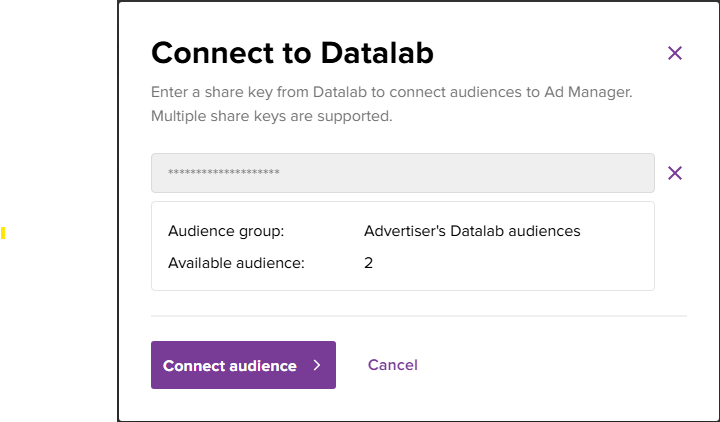The height and width of the screenshot is (422, 720).
Task: Click the audience details info box
Action: coord(403,246)
